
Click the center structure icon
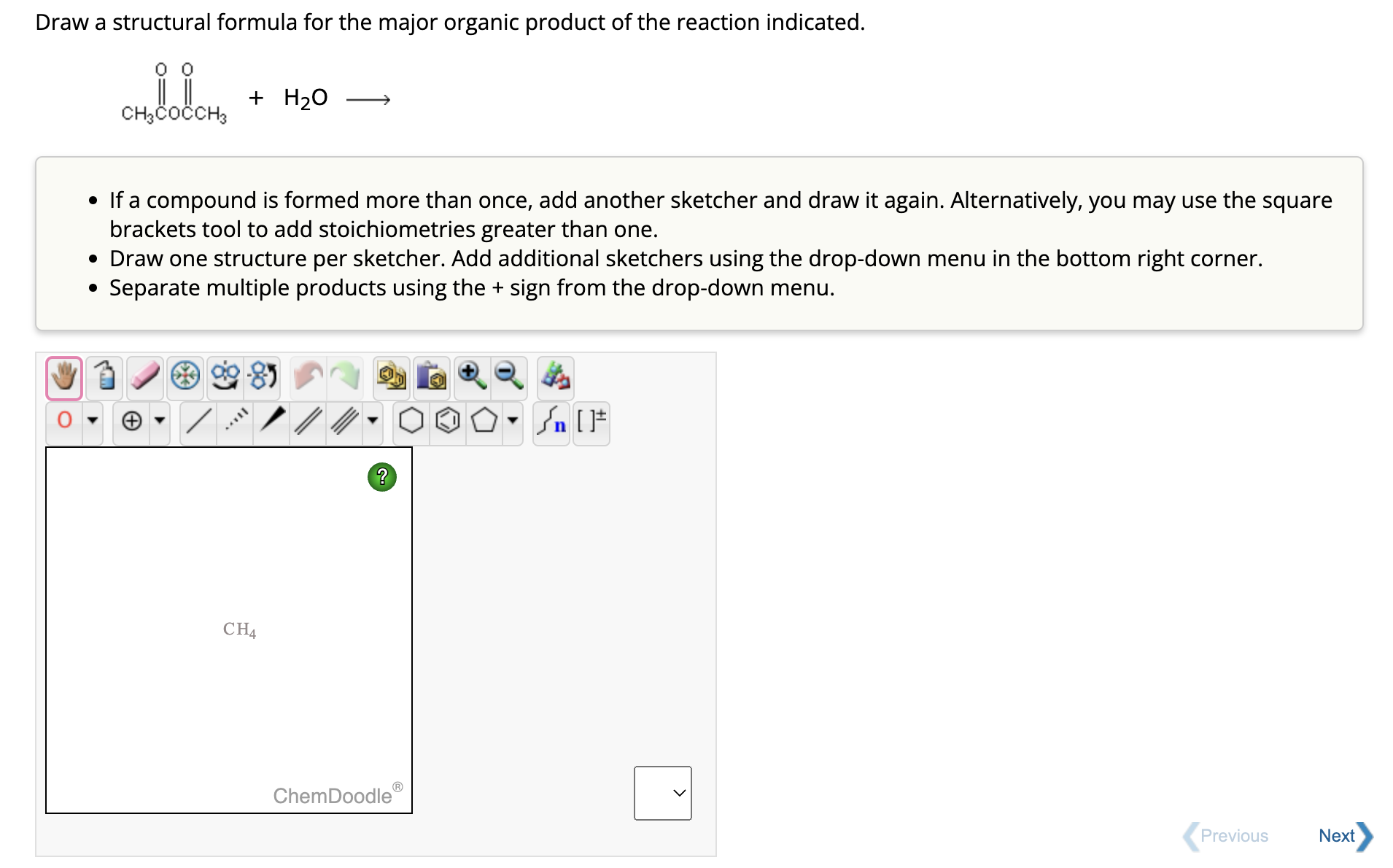click(x=185, y=377)
